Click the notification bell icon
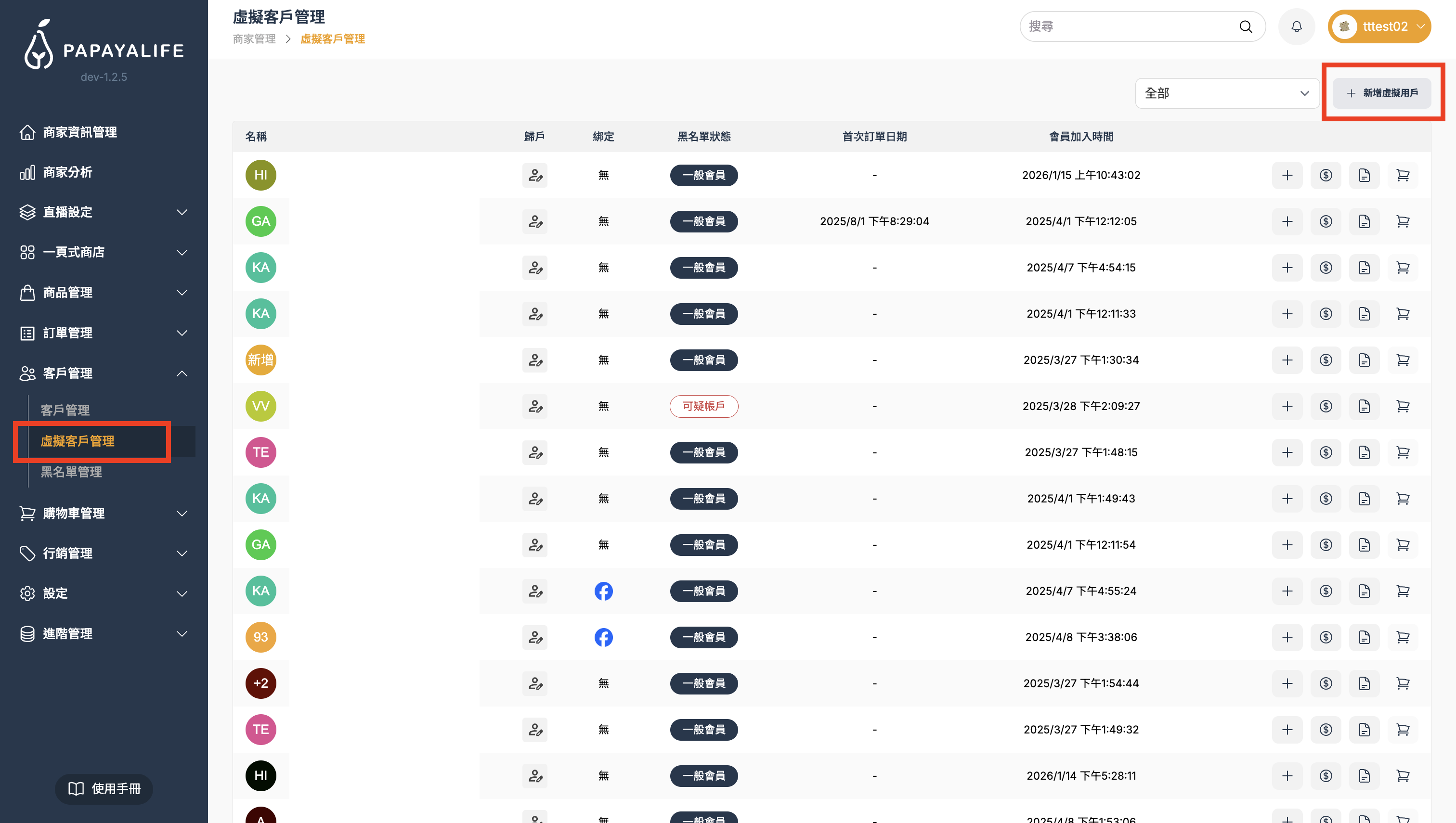1456x823 pixels. click(1296, 26)
